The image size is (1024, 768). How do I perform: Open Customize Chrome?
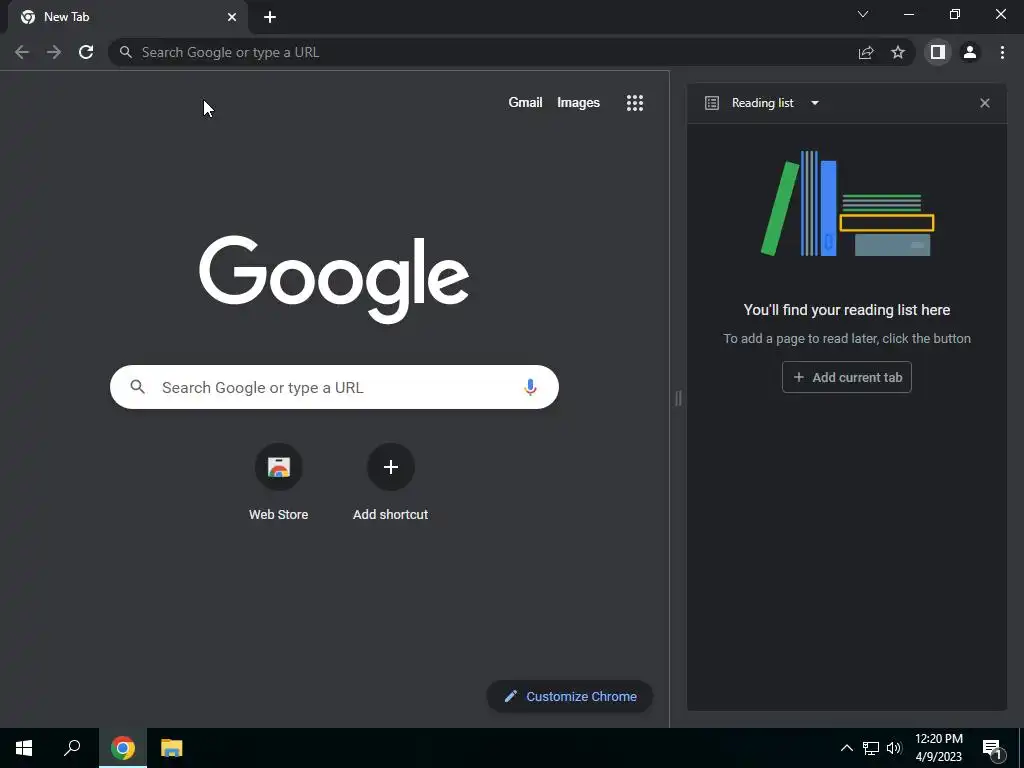pyautogui.click(x=569, y=697)
